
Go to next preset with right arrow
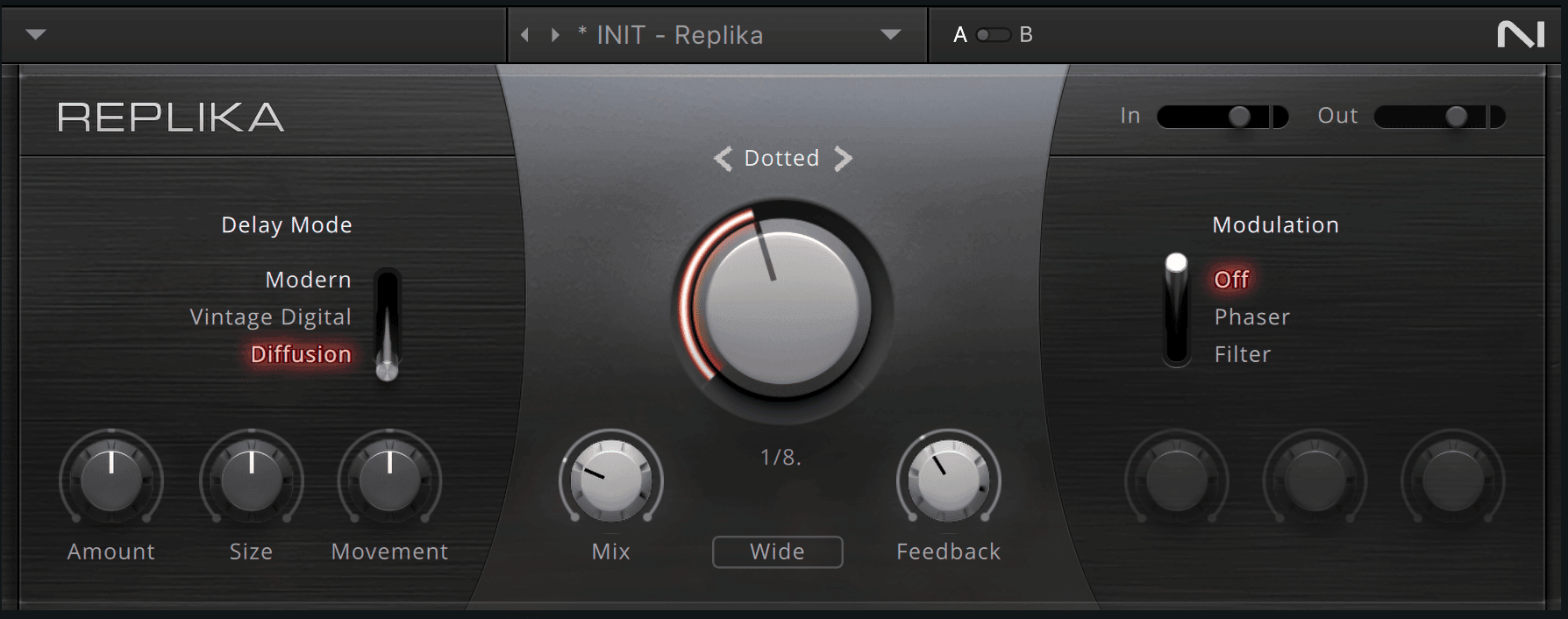(555, 35)
